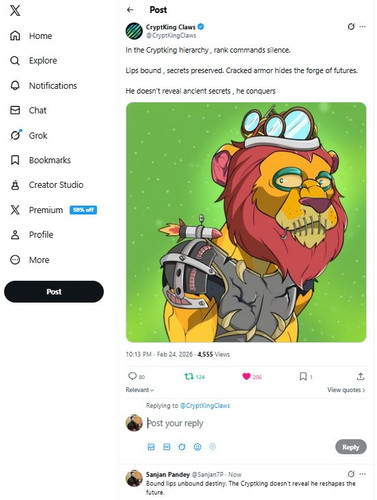
Task: Click the Post your reply field
Action: coord(240,423)
